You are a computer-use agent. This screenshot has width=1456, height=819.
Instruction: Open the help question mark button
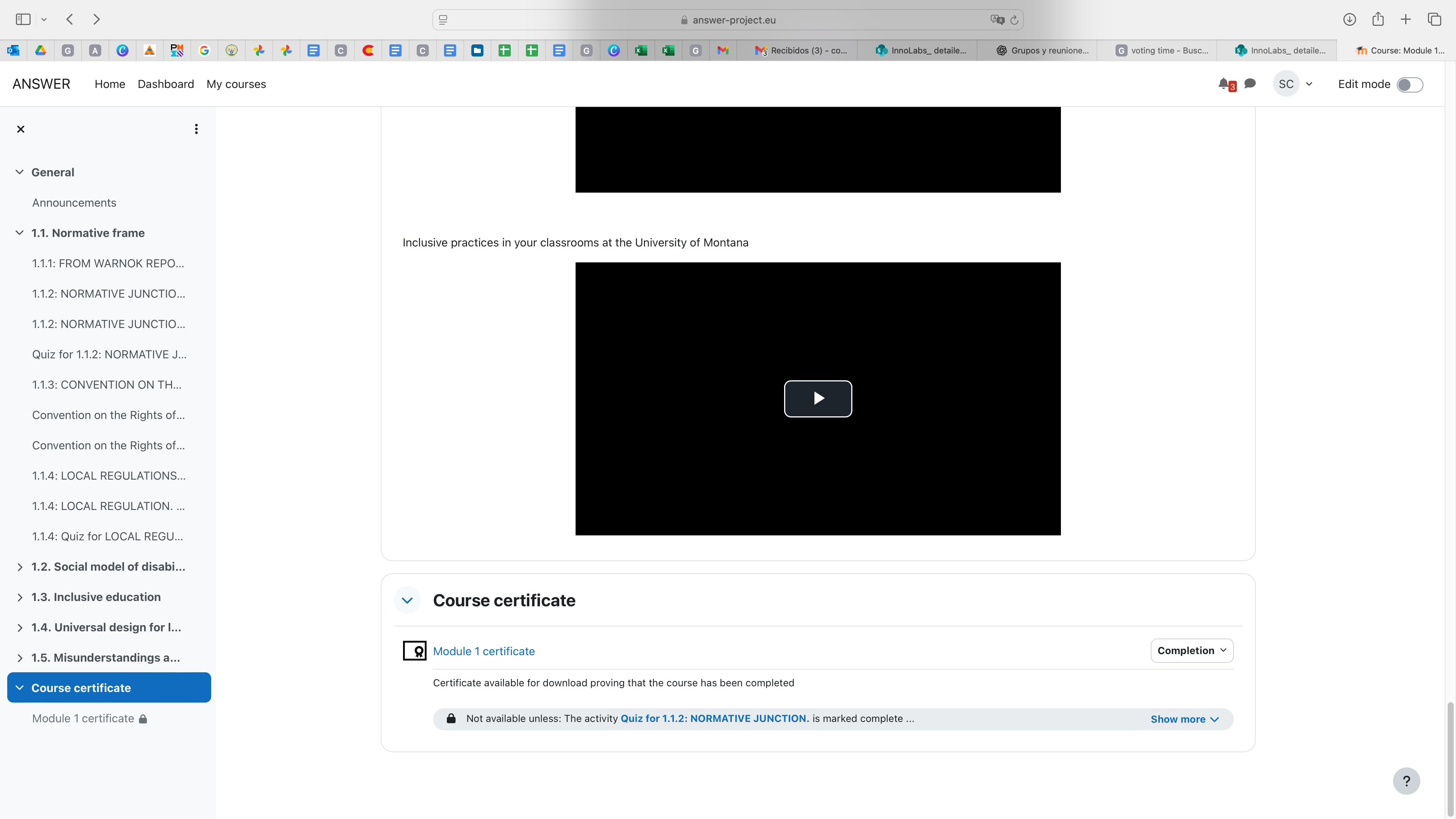point(1406,781)
